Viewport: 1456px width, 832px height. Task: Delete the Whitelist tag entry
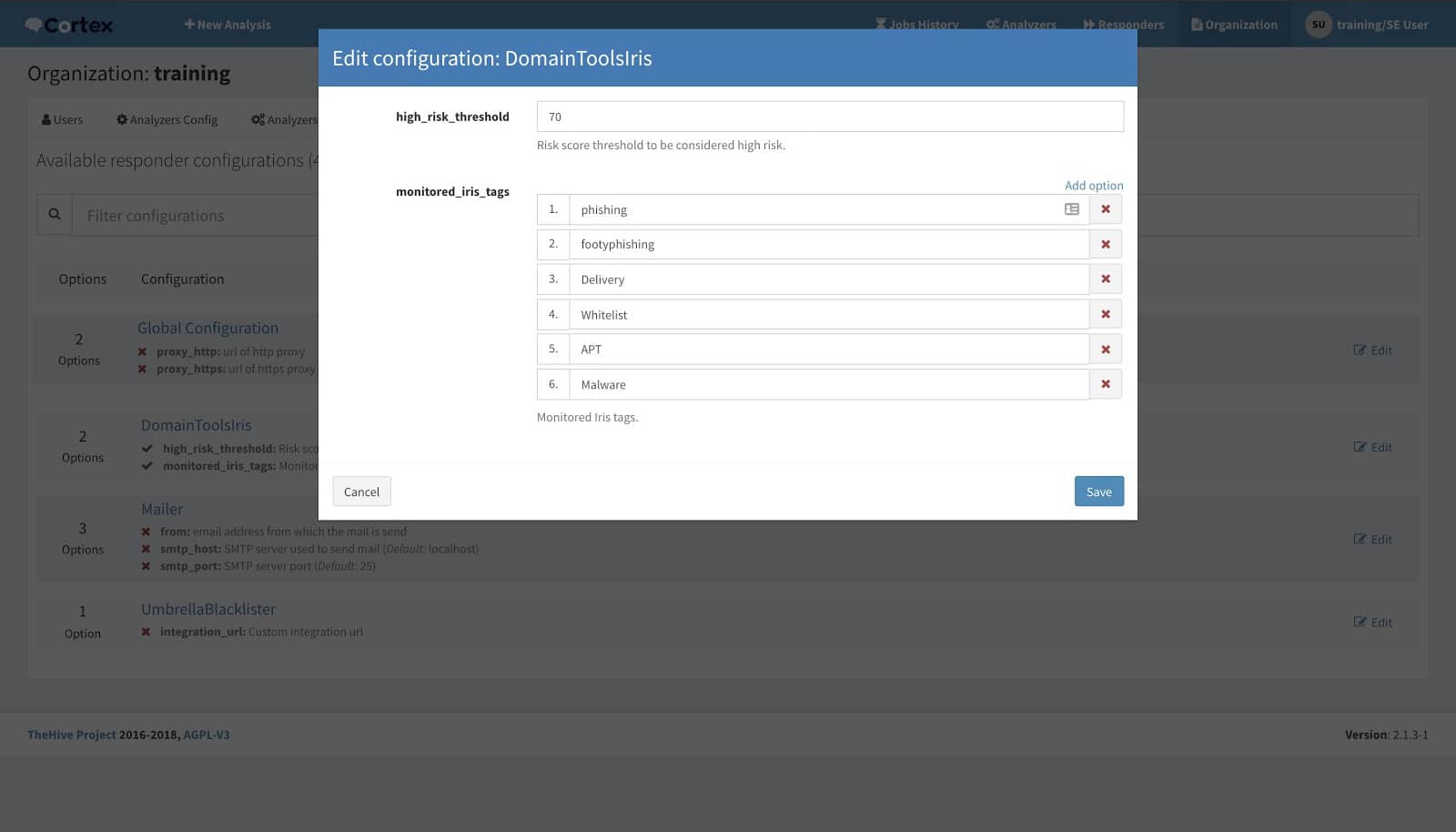point(1106,314)
